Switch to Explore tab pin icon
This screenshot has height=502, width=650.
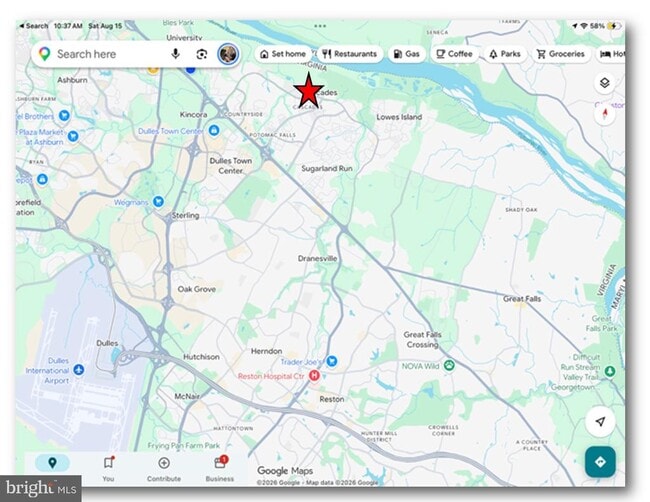pyautogui.click(x=52, y=463)
